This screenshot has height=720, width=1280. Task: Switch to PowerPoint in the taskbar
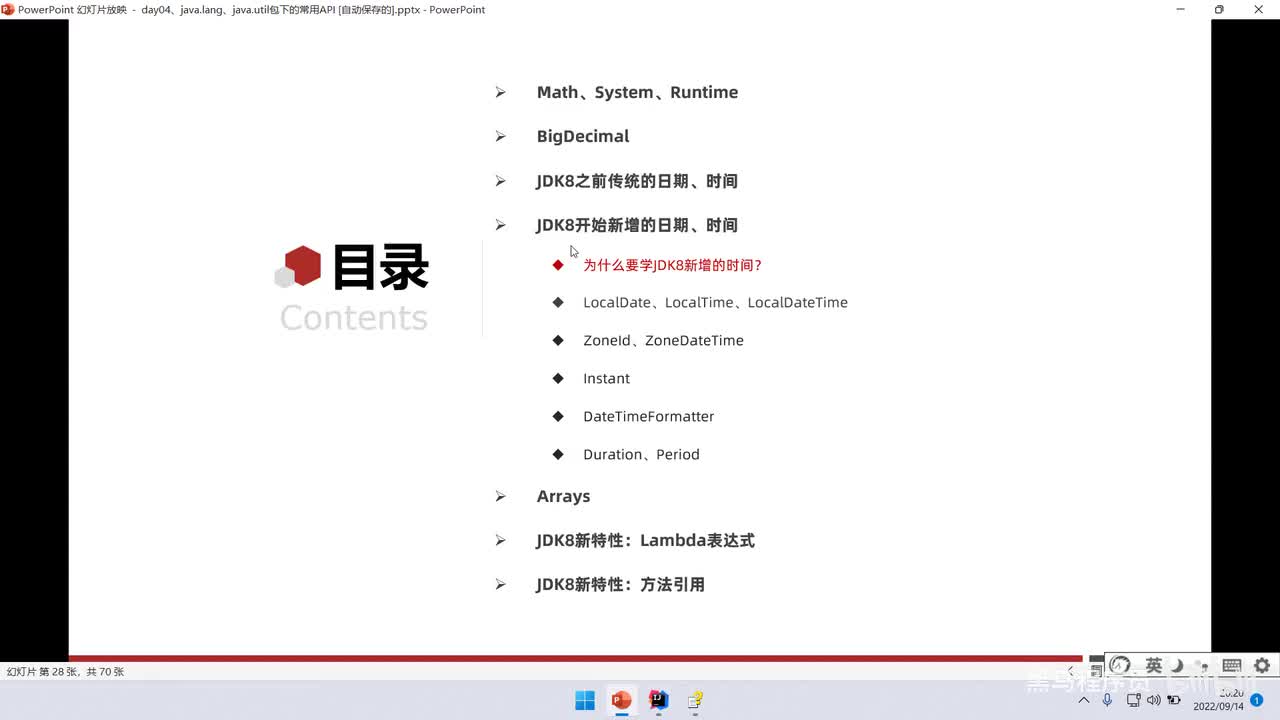pos(621,700)
